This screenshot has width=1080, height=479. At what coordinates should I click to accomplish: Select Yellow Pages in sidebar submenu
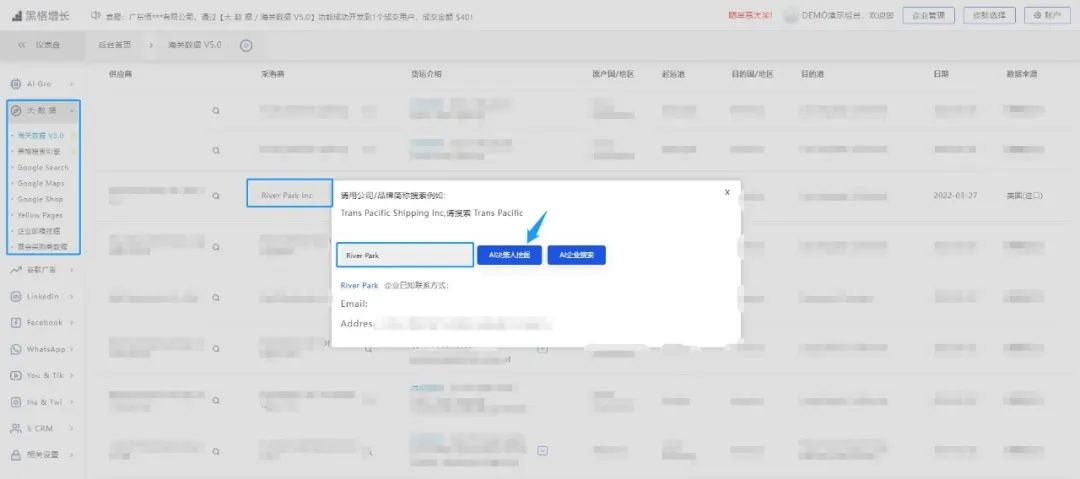click(40, 215)
